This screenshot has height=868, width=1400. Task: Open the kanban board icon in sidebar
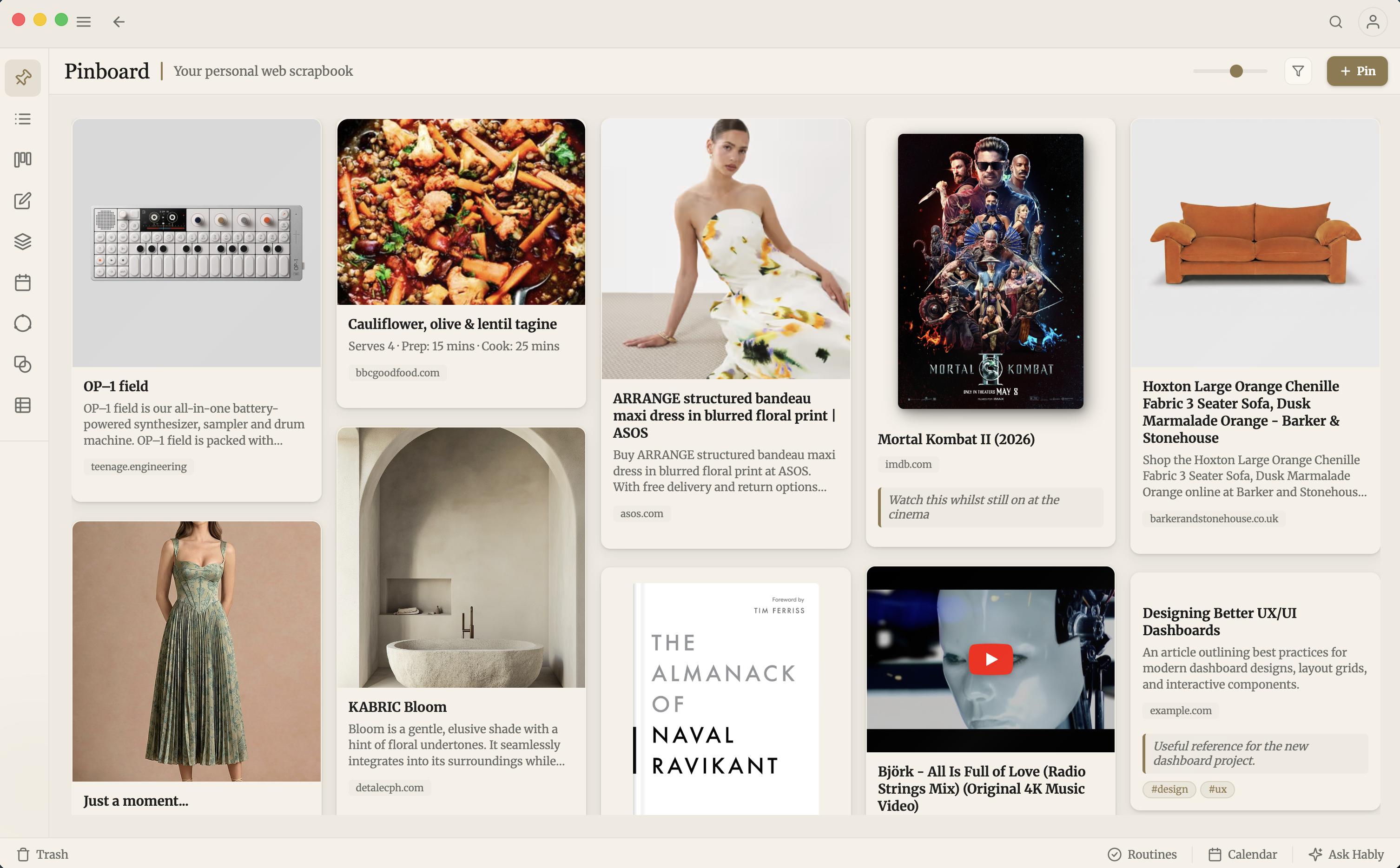click(23, 159)
